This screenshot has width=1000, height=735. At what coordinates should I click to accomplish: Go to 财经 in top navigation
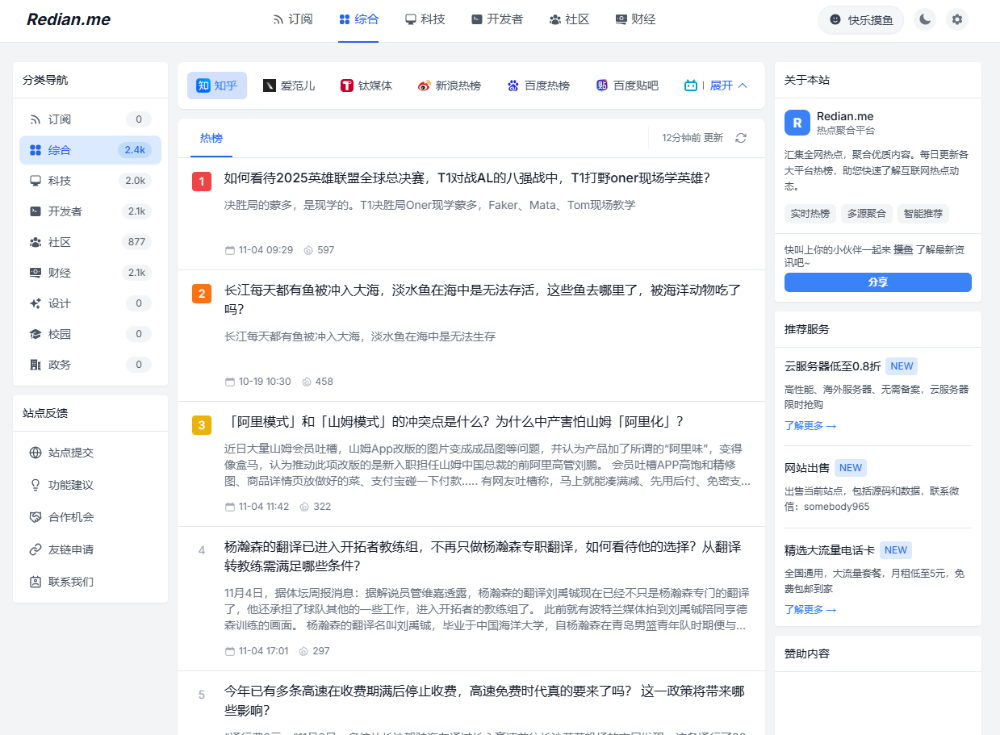tap(635, 19)
